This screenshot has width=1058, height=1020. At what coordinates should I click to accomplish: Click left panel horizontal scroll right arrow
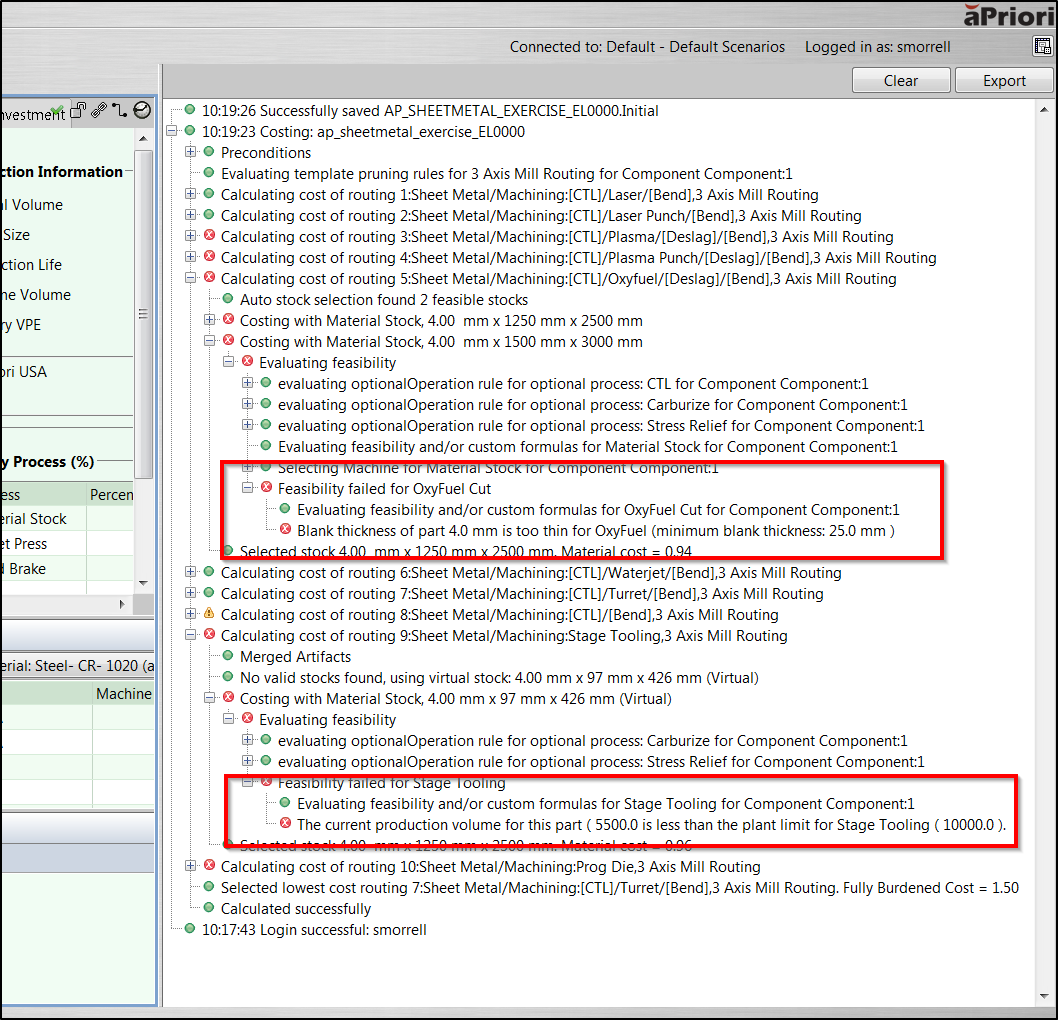(121, 604)
